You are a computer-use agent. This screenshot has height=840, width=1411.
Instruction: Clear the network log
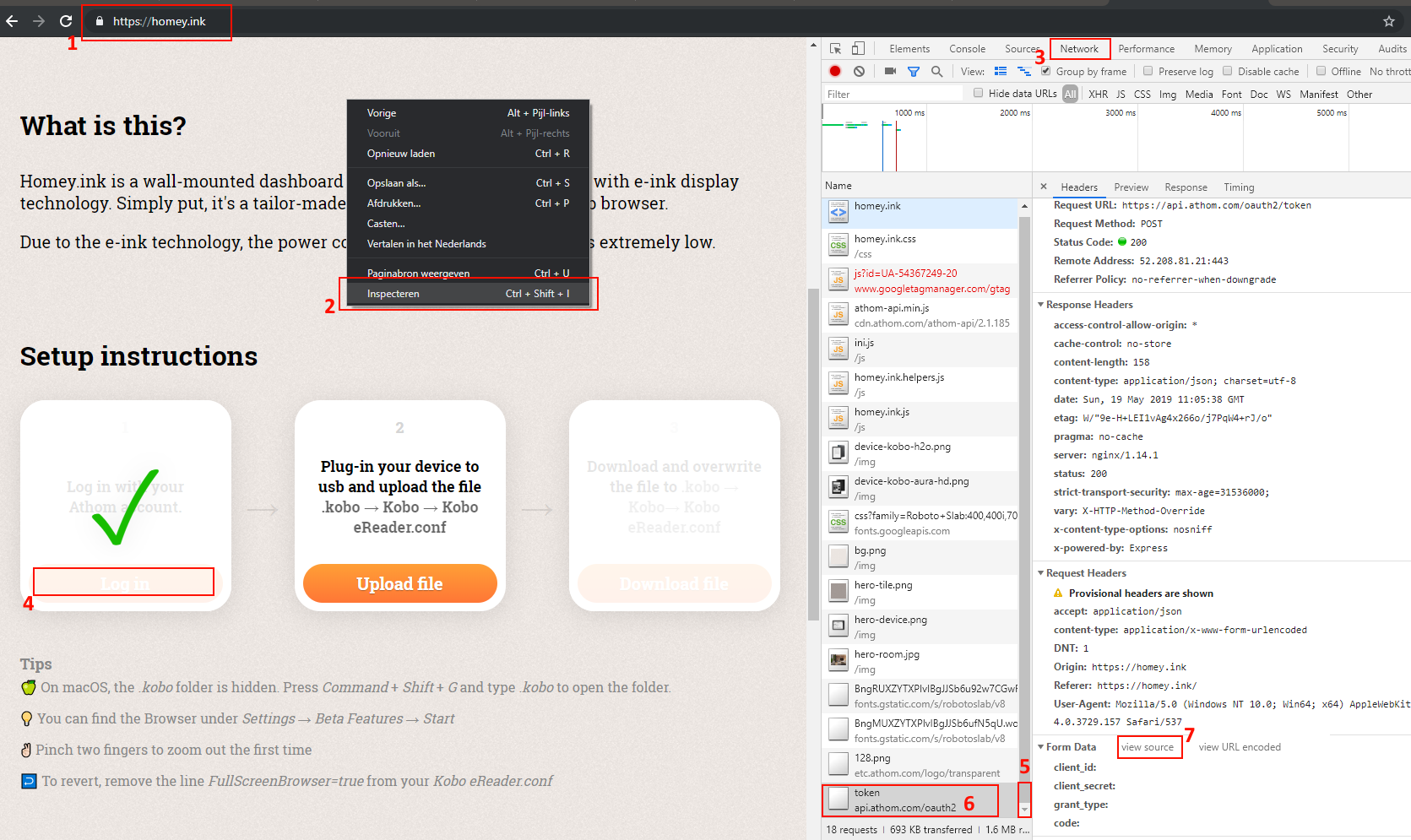click(859, 72)
